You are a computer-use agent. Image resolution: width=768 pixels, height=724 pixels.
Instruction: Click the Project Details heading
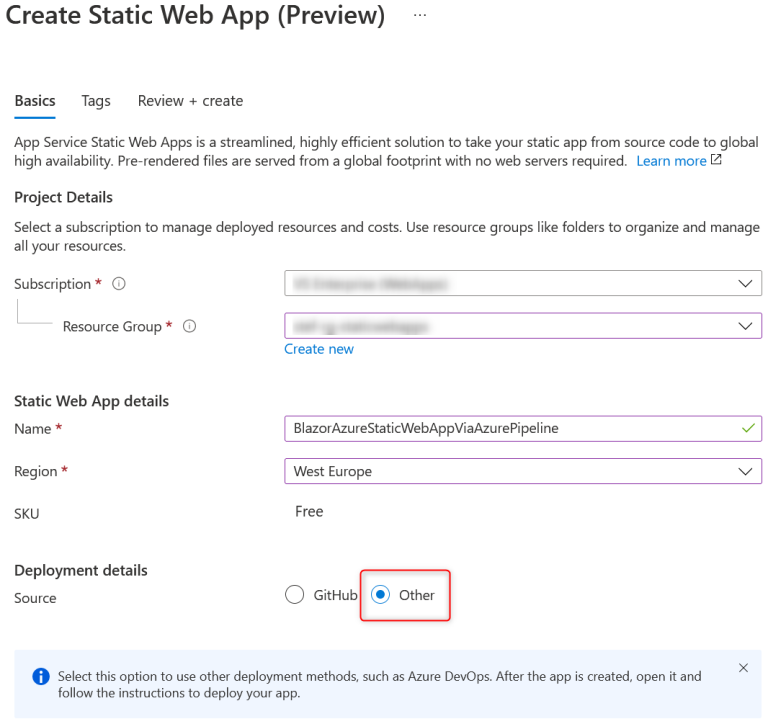(63, 197)
